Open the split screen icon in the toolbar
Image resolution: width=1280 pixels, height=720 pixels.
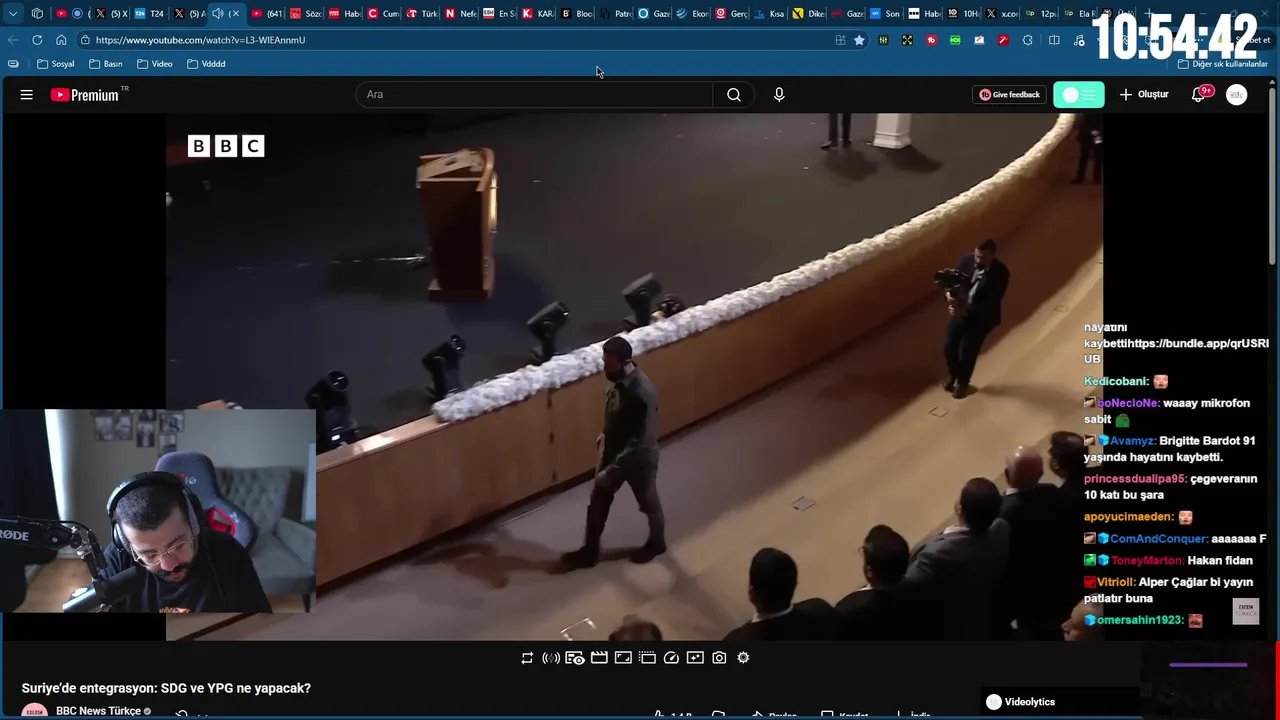click(1054, 40)
